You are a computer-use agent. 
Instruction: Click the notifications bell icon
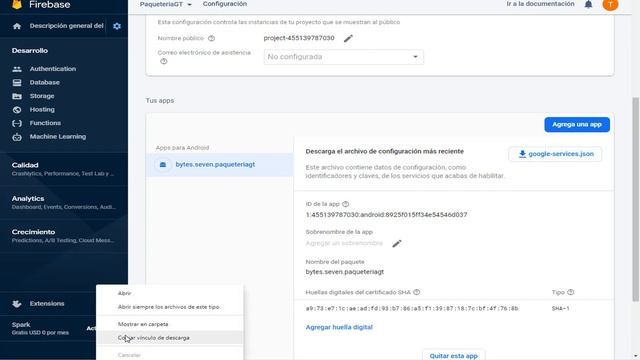pos(588,4)
